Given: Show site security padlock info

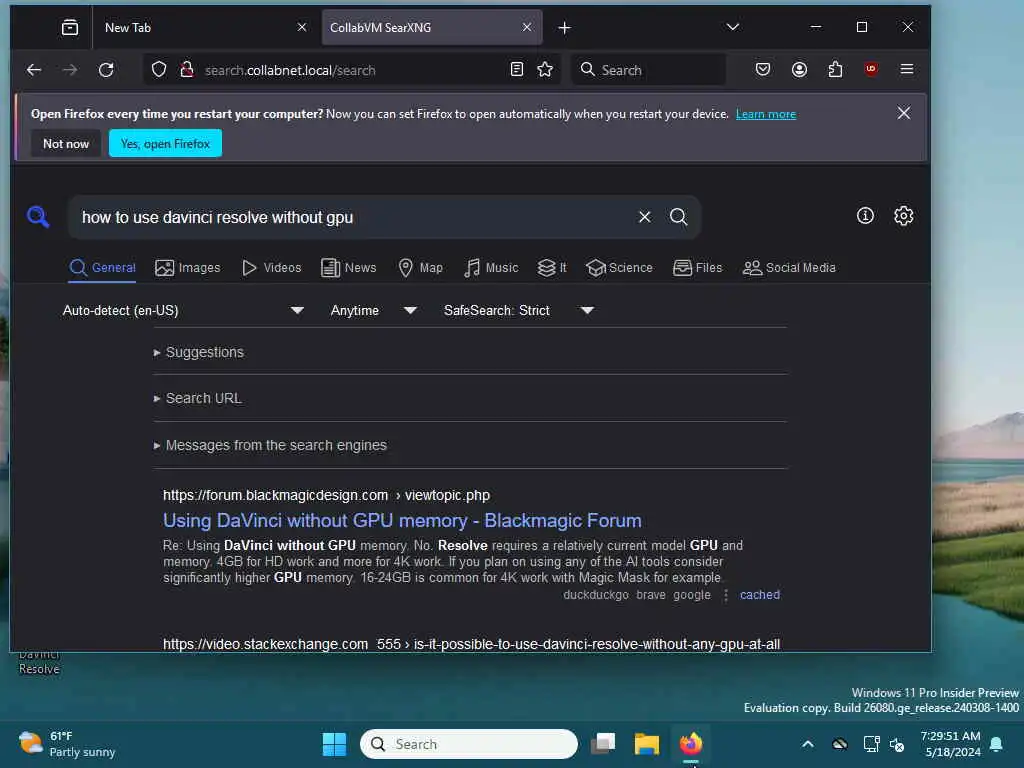Looking at the screenshot, I should tap(187, 70).
